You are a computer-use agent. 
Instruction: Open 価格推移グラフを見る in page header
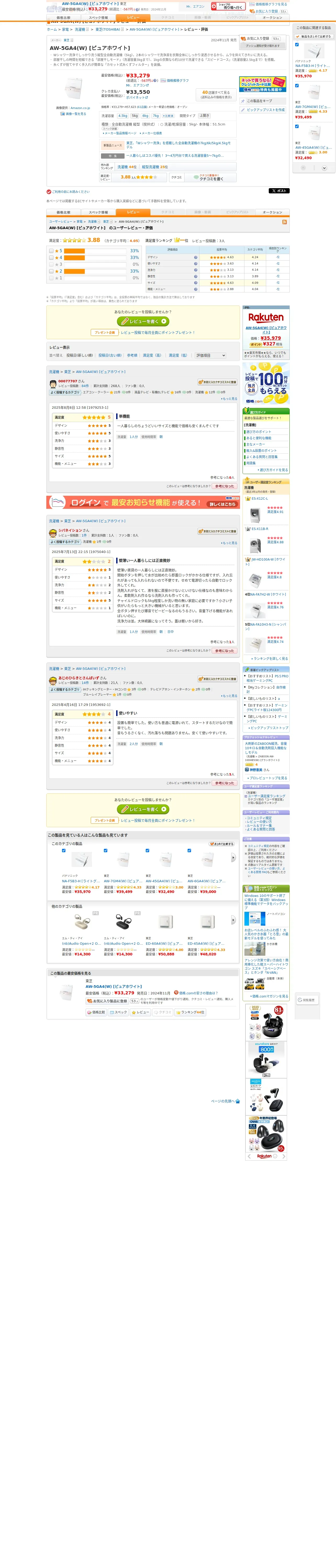tap(268, 4)
